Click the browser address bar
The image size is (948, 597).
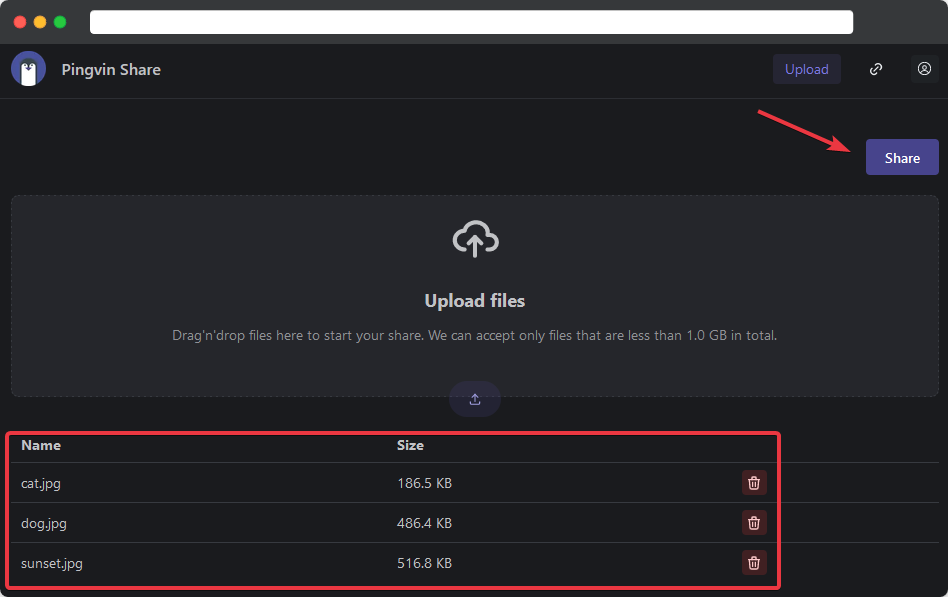[471, 22]
